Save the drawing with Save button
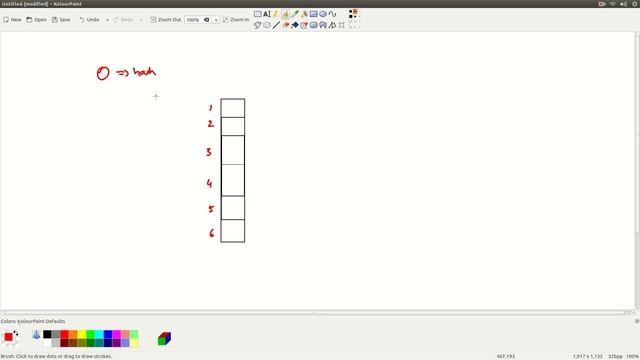The height and width of the screenshot is (360, 640). 61,20
